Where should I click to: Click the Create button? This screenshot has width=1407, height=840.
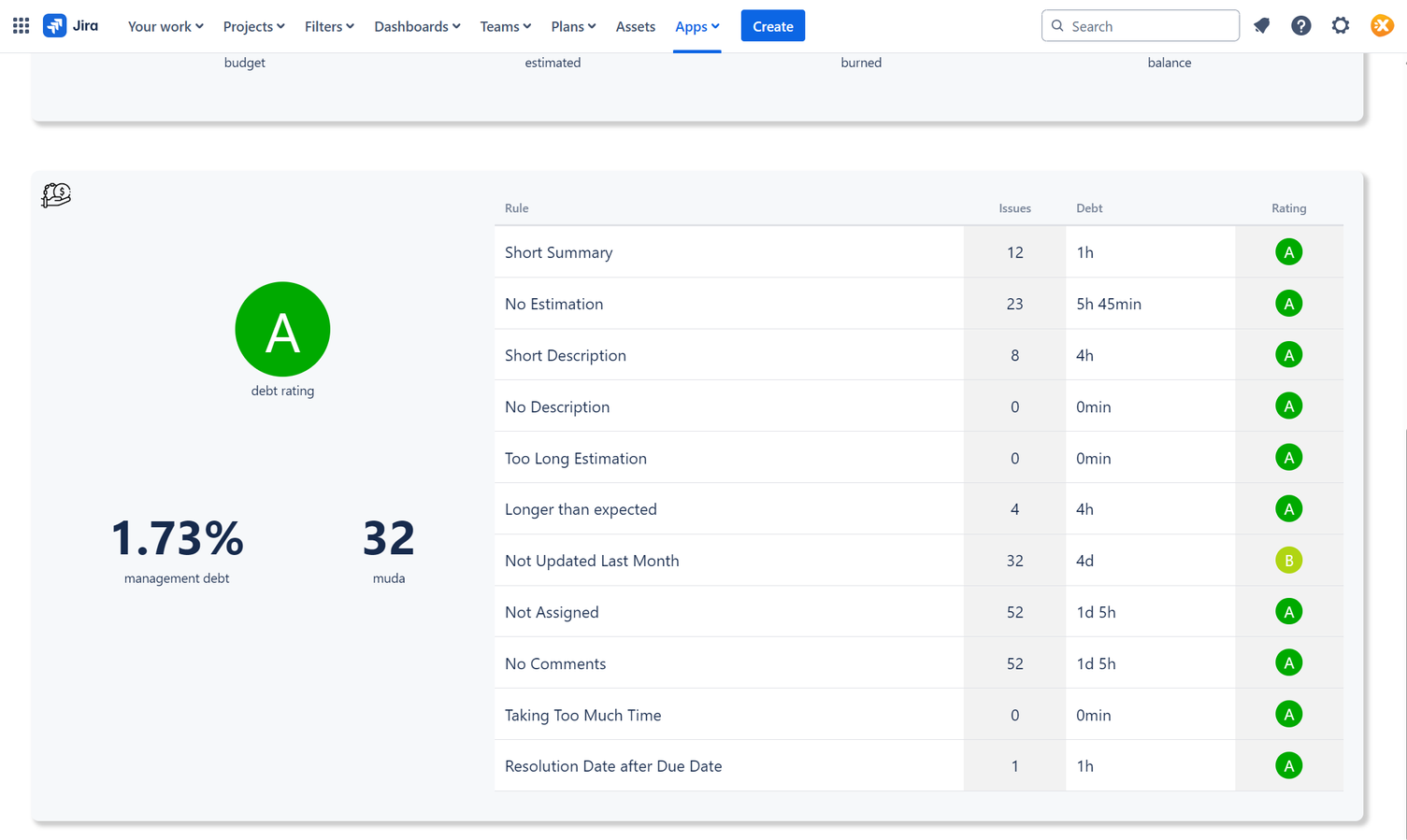(x=772, y=26)
